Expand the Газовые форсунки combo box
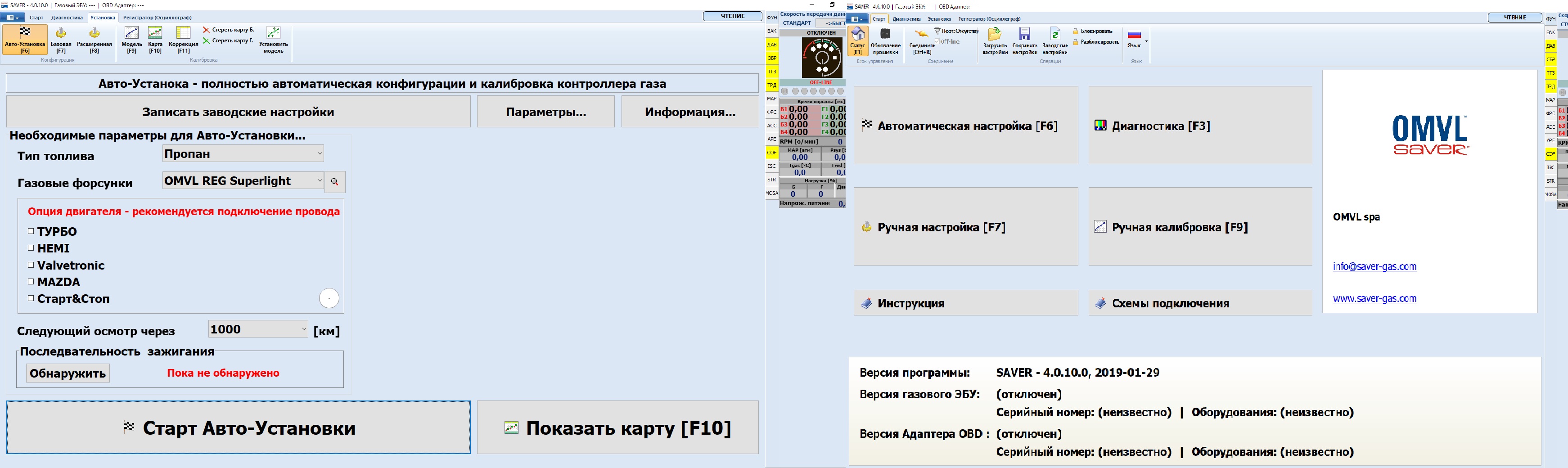 pos(320,181)
